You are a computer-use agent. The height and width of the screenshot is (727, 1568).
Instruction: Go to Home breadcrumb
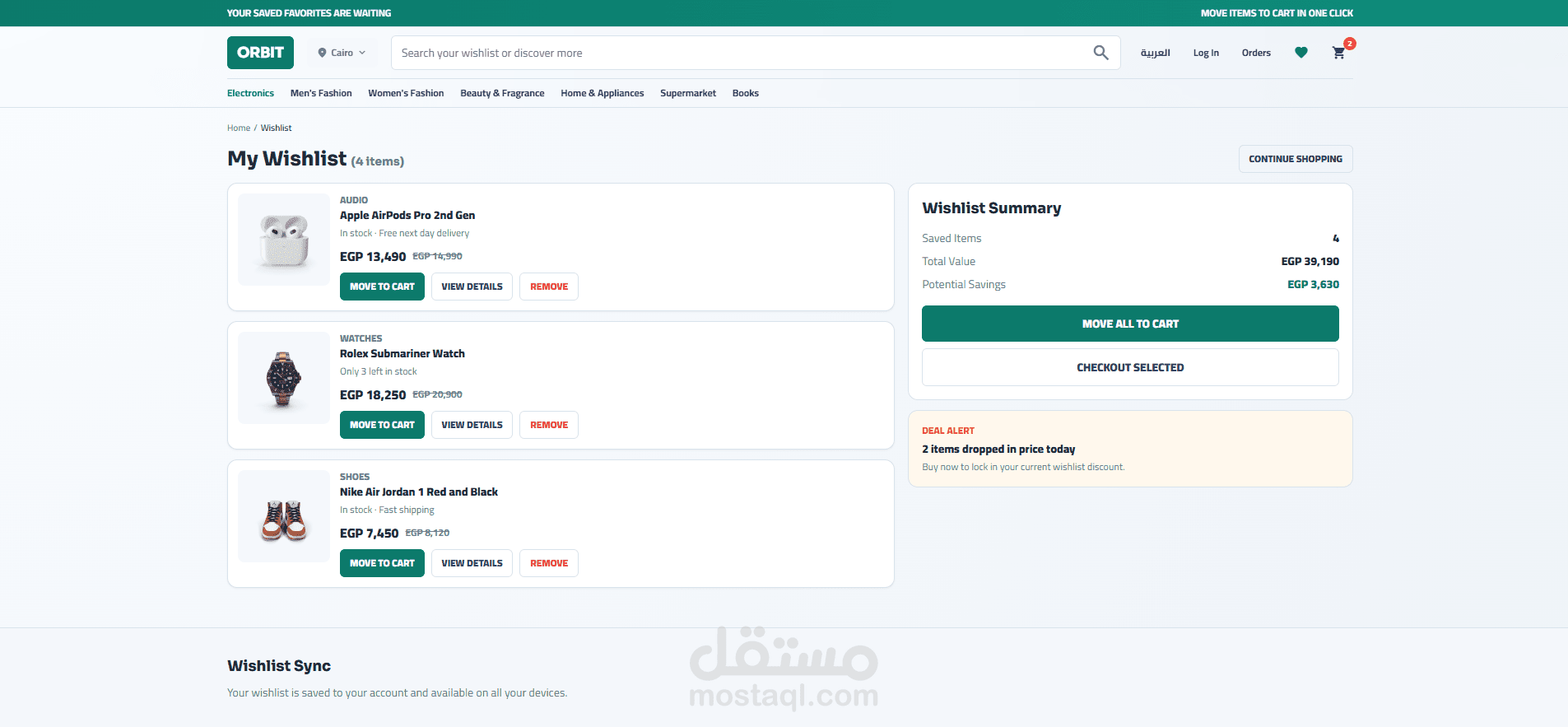coord(239,128)
